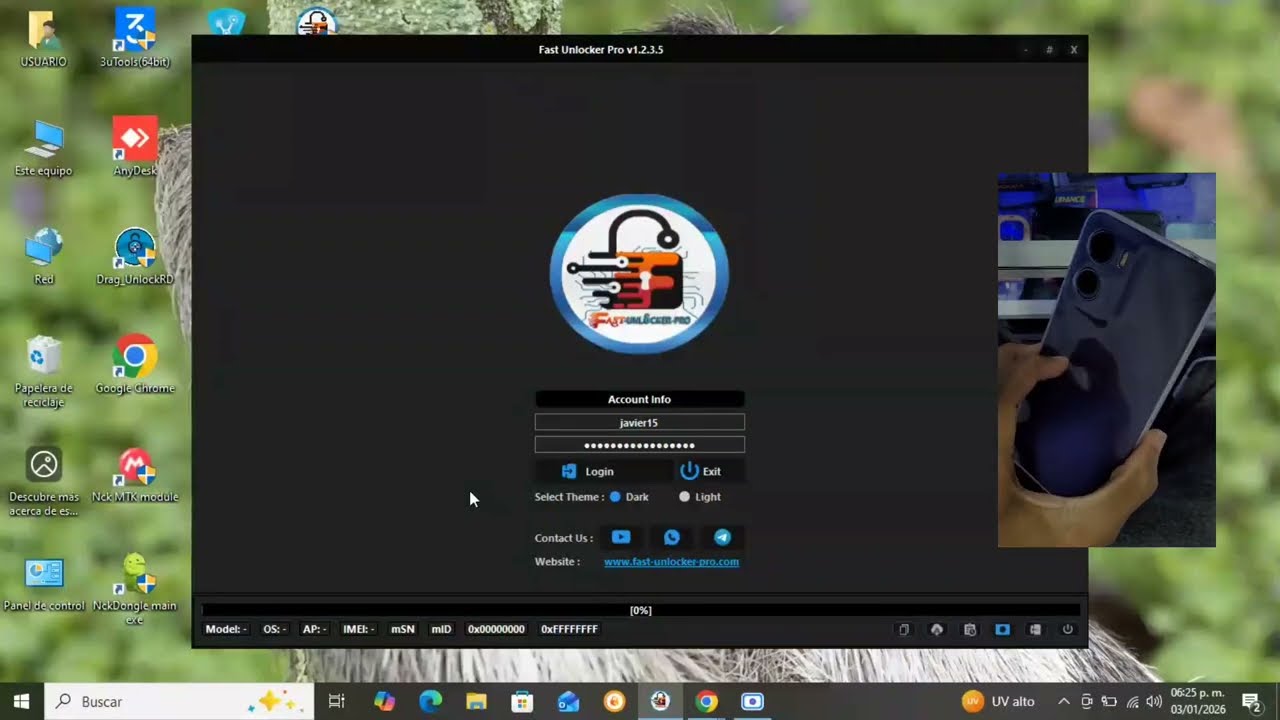The width and height of the screenshot is (1280, 720).
Task: Open the Nck MTK module desktop shortcut
Action: (x=135, y=475)
